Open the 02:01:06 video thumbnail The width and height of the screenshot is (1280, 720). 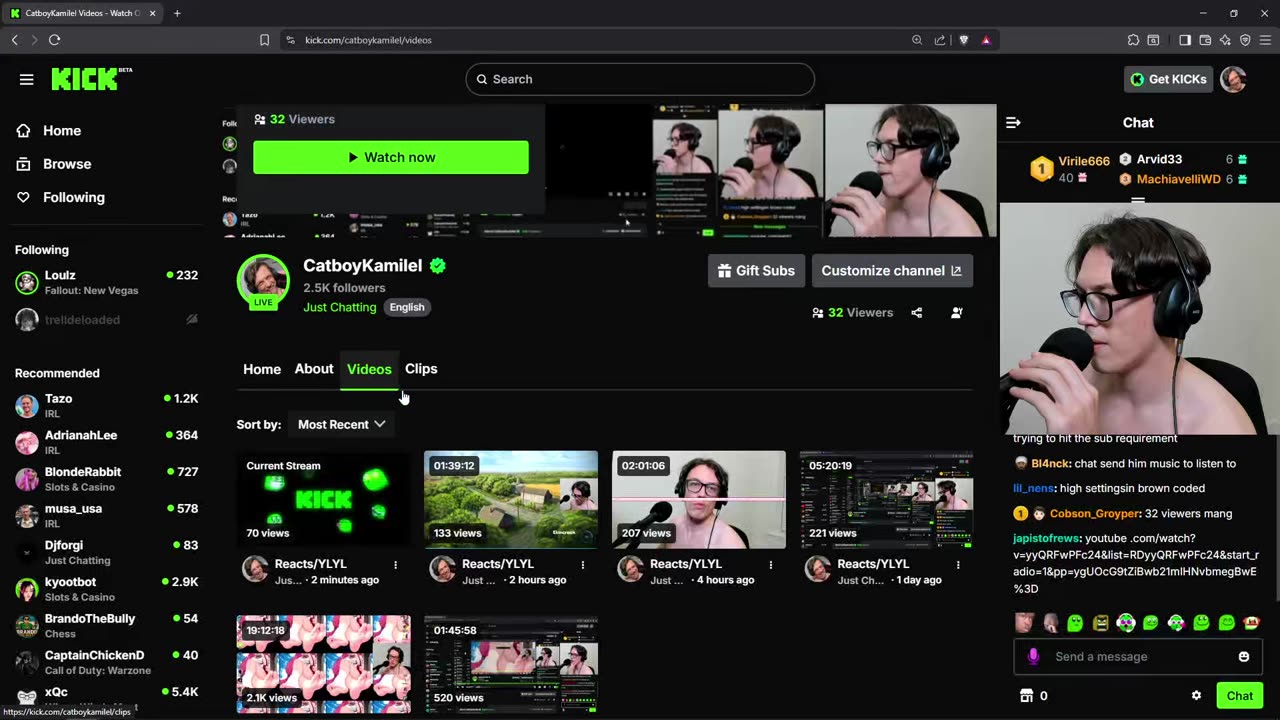click(699, 499)
